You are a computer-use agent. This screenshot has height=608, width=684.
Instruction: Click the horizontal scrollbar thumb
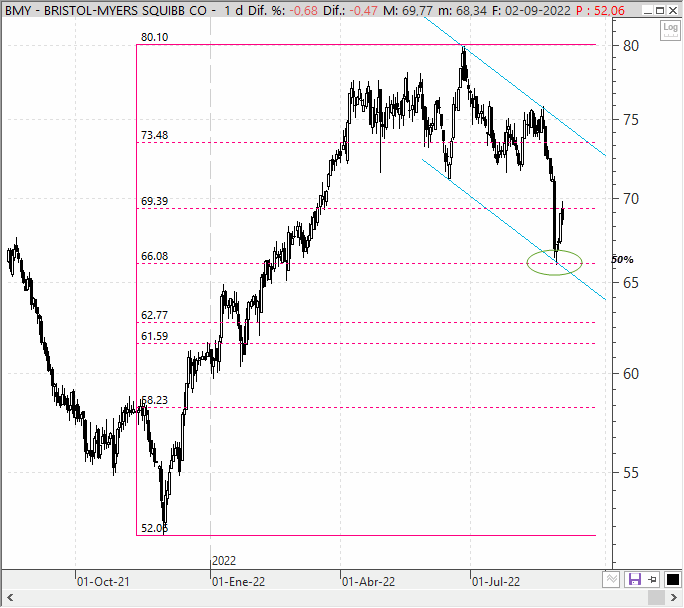click(656, 598)
